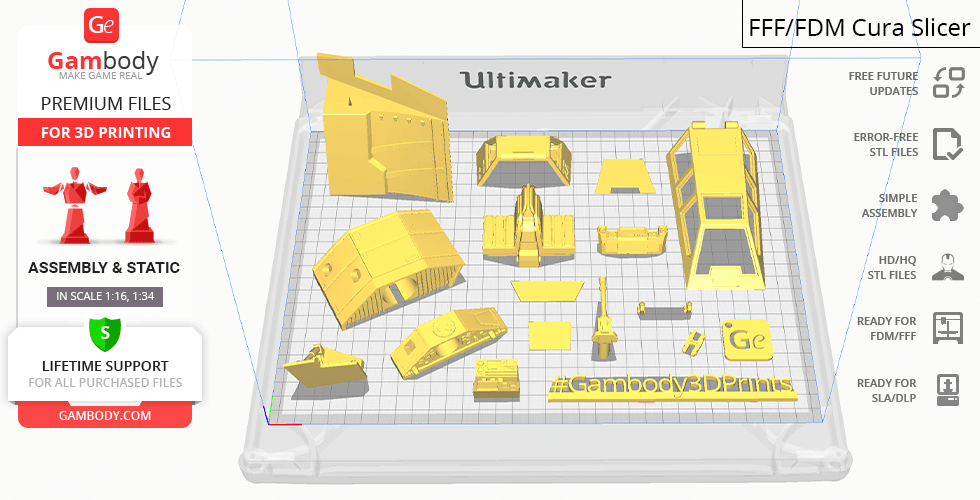The height and width of the screenshot is (500, 980).
Task: Click the green Lifetime Support shield icon
Action: [x=104, y=333]
